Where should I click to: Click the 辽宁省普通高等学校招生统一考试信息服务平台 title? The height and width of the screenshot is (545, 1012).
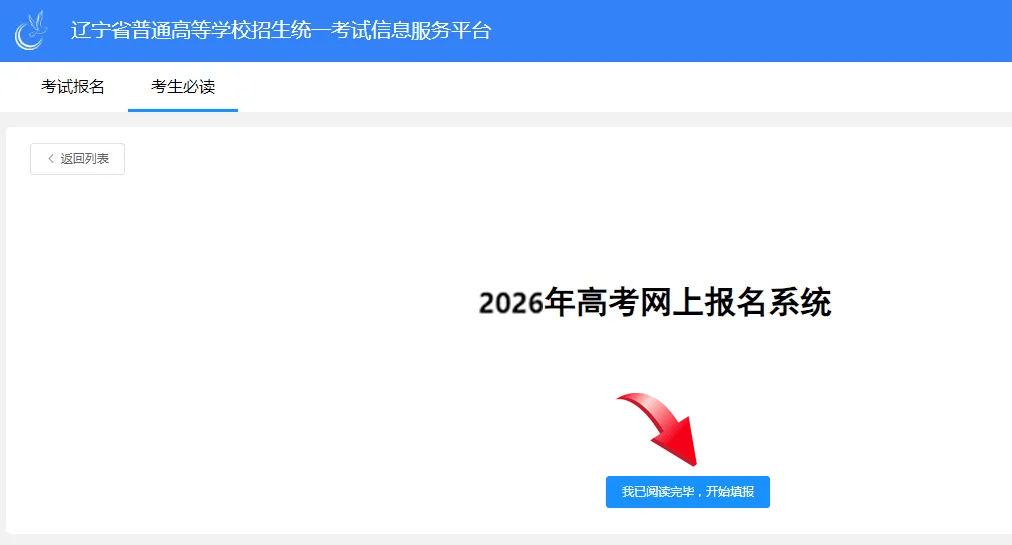tap(281, 31)
